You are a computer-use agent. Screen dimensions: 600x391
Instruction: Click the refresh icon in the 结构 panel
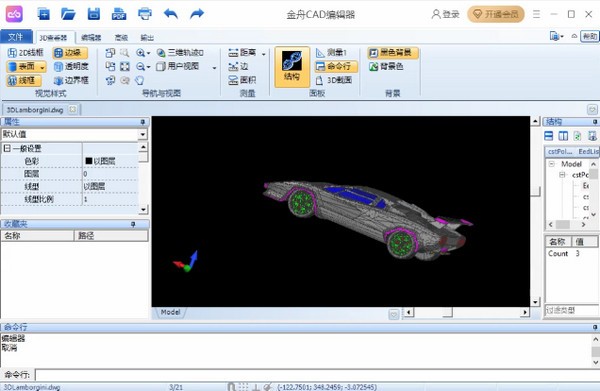pos(577,135)
